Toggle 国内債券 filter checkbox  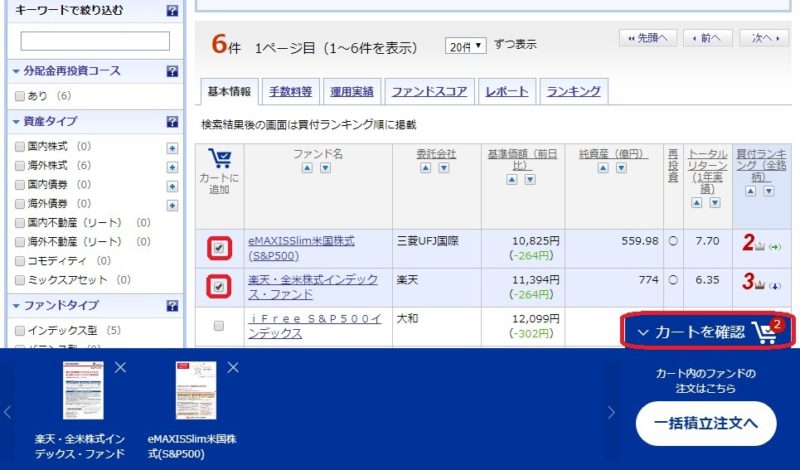coord(20,185)
